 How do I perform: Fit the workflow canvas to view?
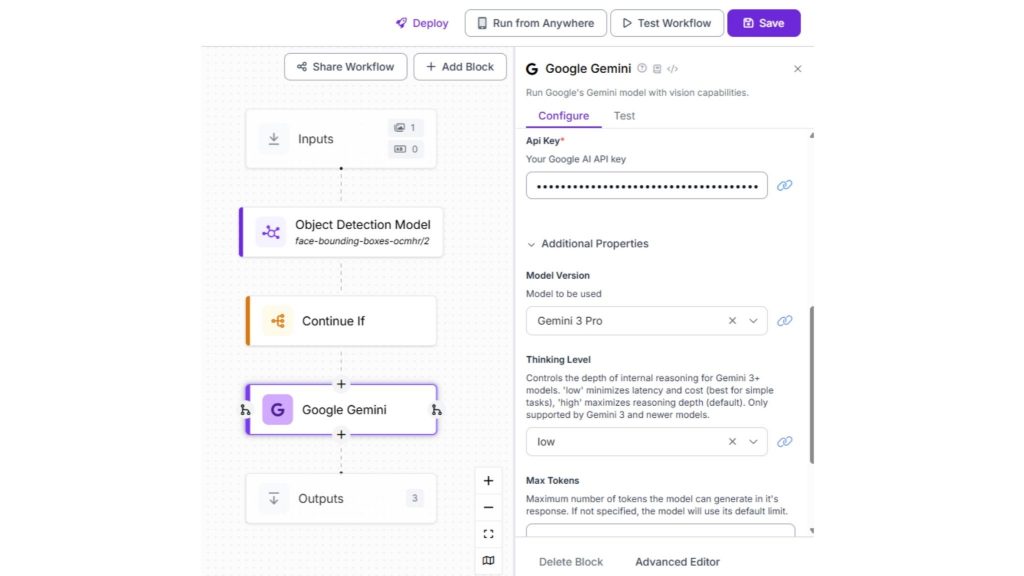click(x=488, y=534)
